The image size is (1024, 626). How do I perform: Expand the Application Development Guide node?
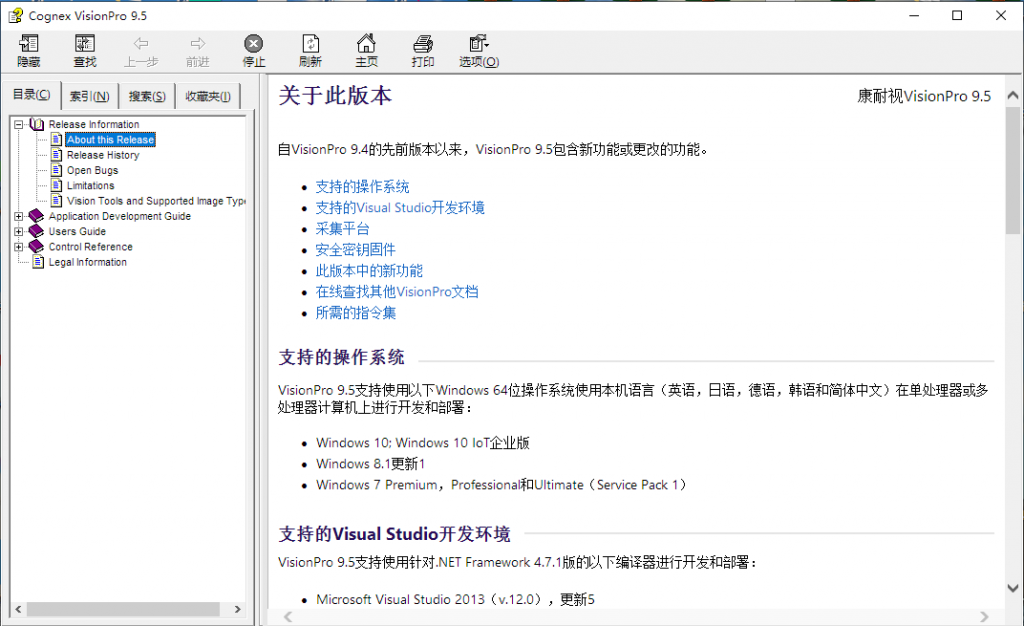tap(19, 216)
